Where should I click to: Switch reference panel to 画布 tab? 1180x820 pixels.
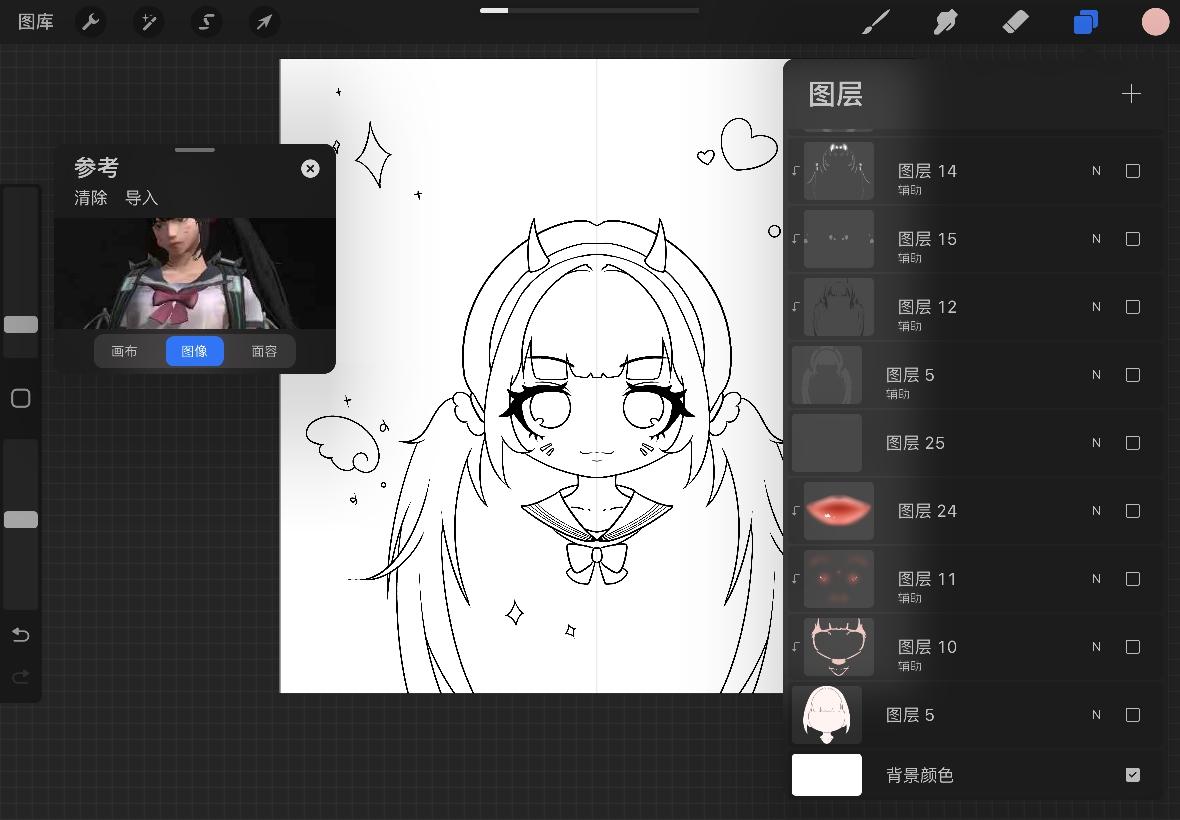[124, 351]
